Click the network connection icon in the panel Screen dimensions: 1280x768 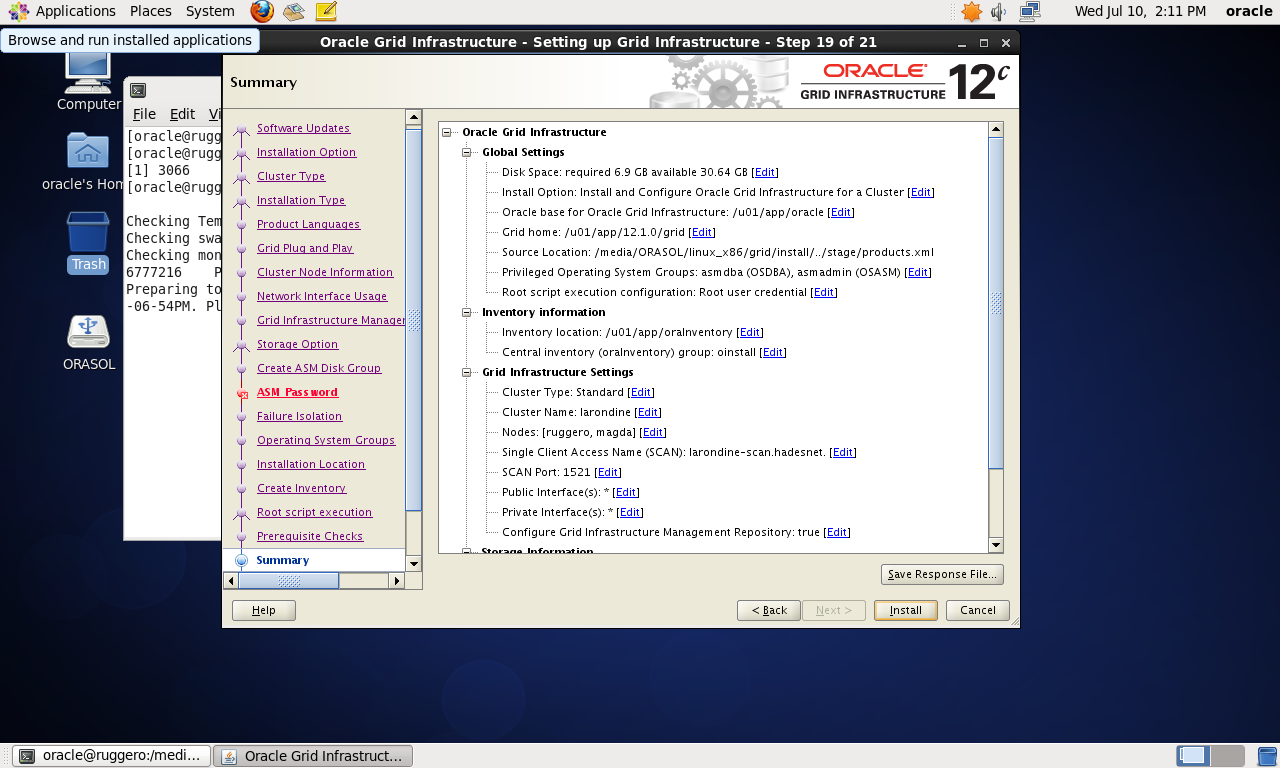pos(1030,12)
